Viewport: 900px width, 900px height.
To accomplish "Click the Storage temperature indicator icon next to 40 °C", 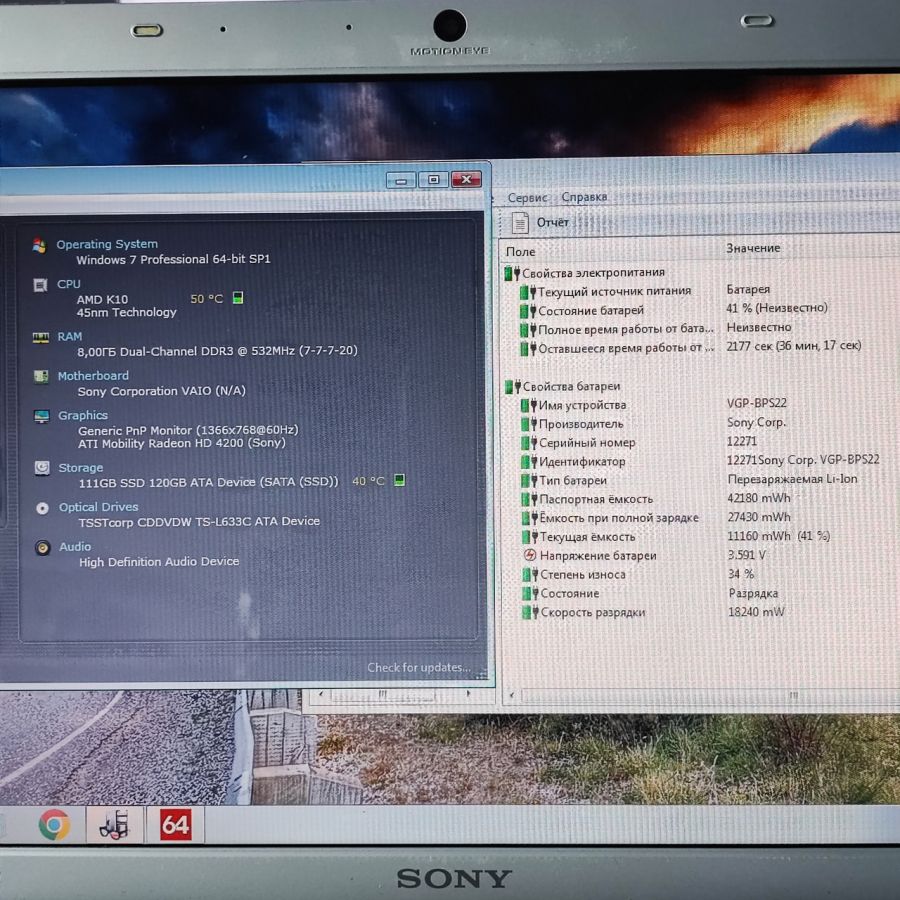I will point(399,480).
